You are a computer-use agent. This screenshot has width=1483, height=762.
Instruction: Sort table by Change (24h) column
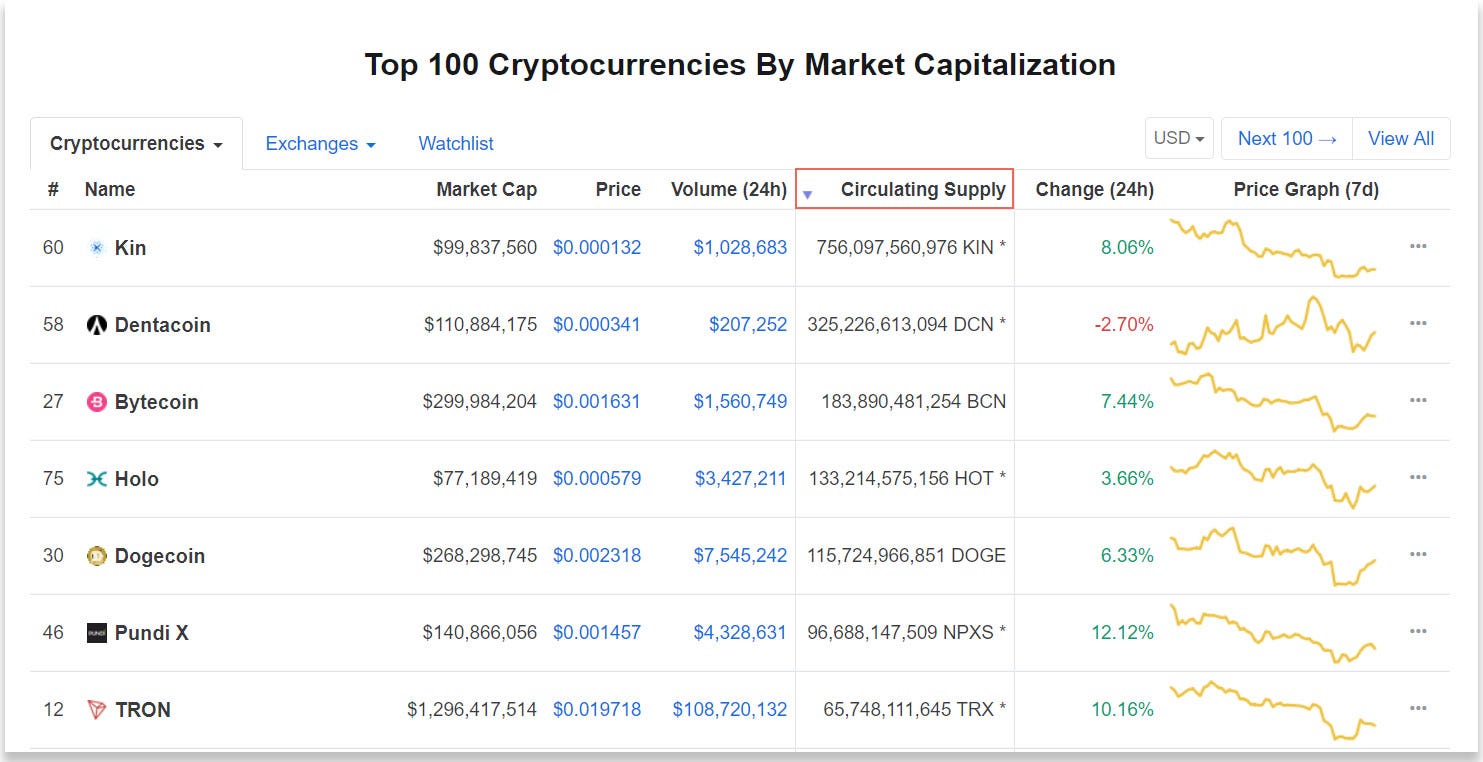[x=1094, y=190]
